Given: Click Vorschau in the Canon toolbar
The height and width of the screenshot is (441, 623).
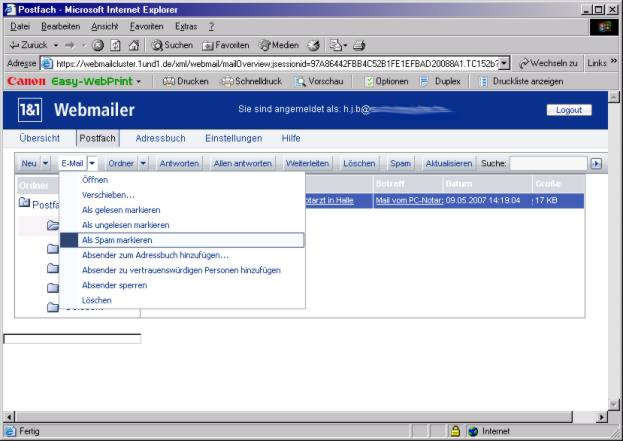Looking at the screenshot, I should [320, 81].
